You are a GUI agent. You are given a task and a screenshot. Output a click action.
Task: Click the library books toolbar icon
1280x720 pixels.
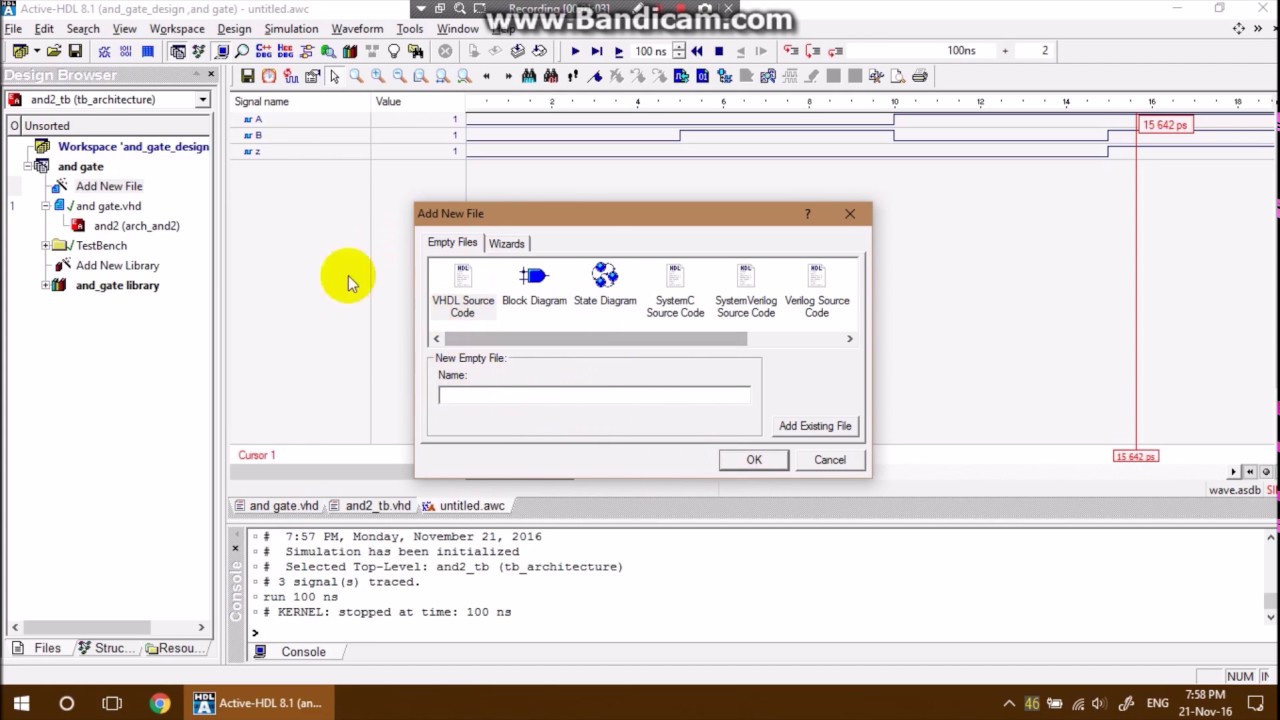tap(350, 51)
